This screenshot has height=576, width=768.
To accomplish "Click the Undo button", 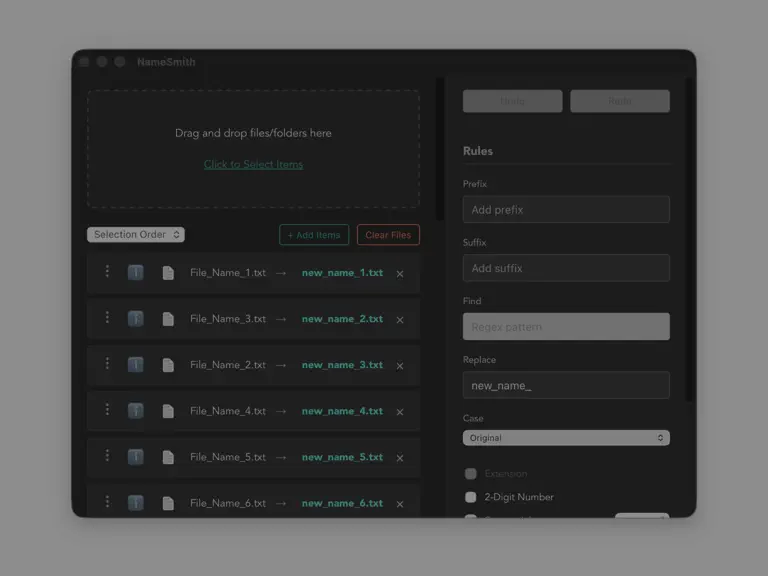I will pos(512,101).
